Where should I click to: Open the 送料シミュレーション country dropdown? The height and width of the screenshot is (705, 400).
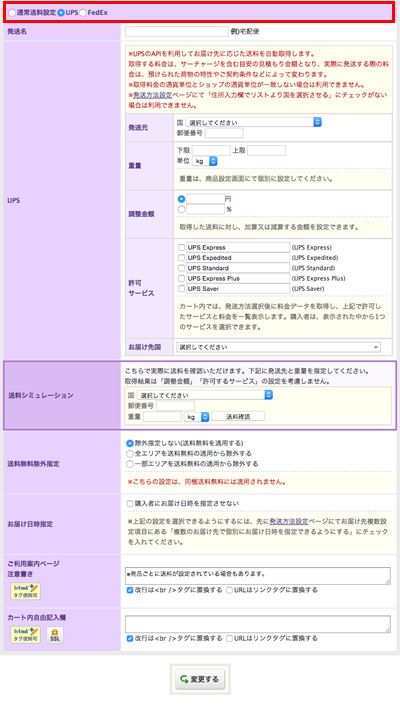coord(204,395)
